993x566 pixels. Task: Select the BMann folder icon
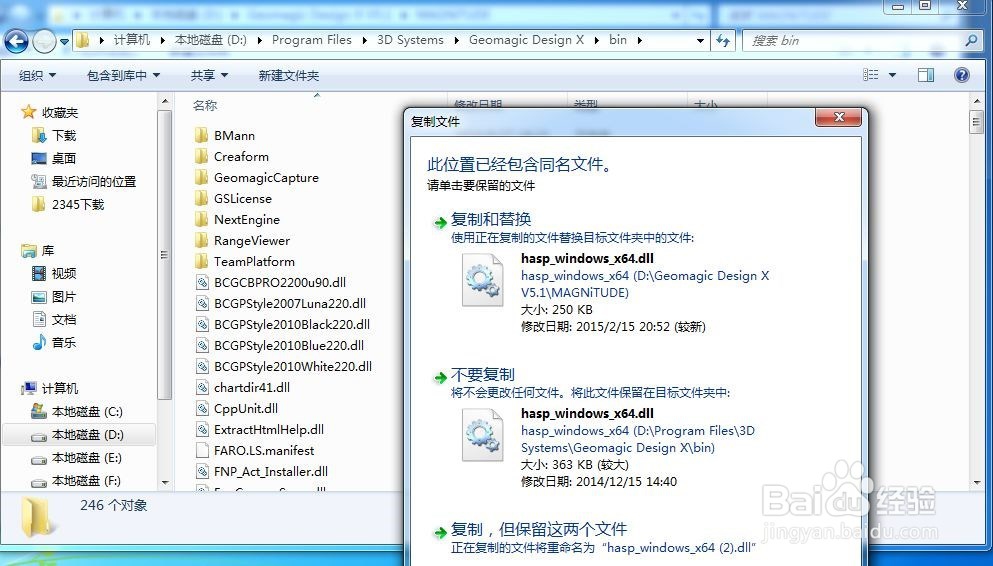201,135
